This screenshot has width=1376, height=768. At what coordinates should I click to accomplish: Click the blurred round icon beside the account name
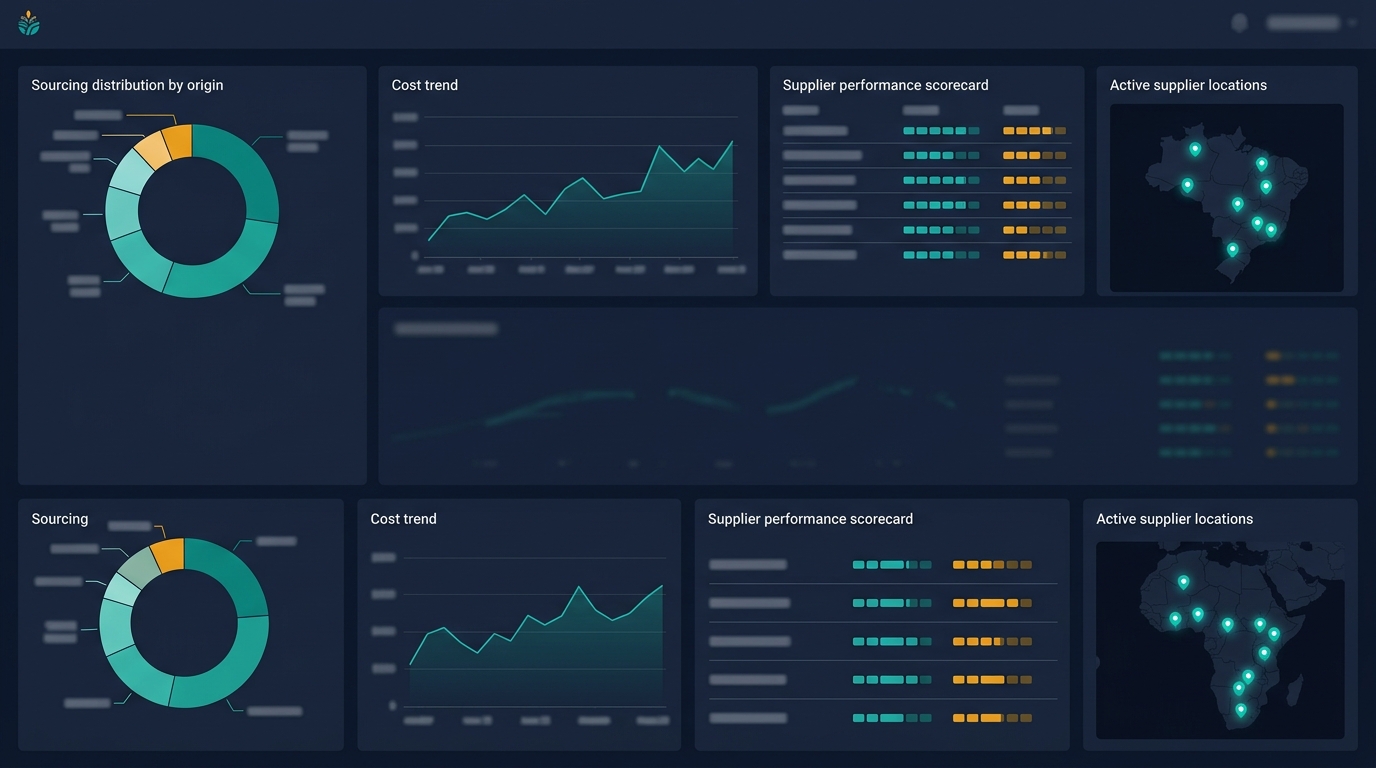click(1239, 22)
